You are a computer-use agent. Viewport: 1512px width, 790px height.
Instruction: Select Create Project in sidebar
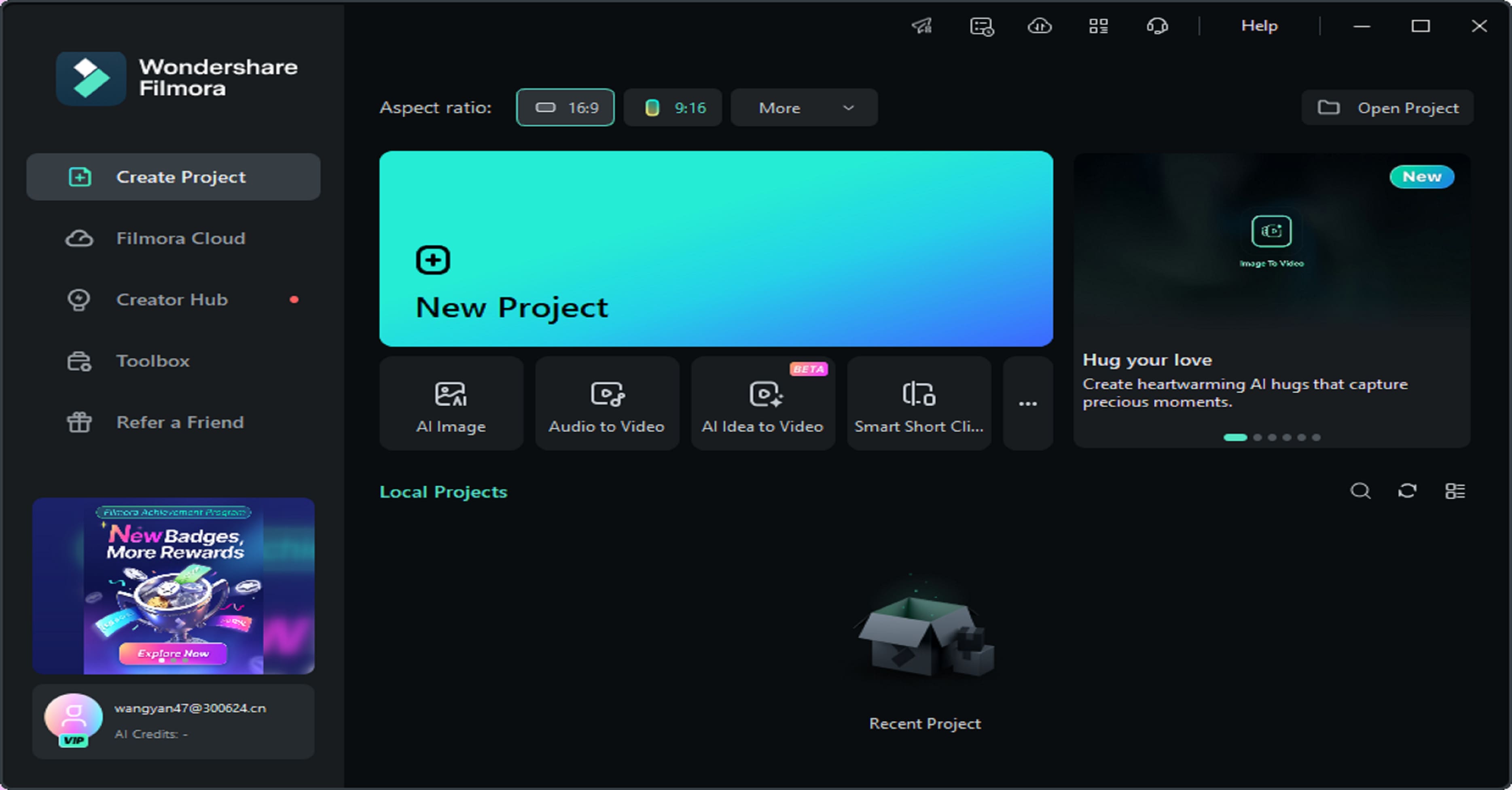click(x=173, y=177)
